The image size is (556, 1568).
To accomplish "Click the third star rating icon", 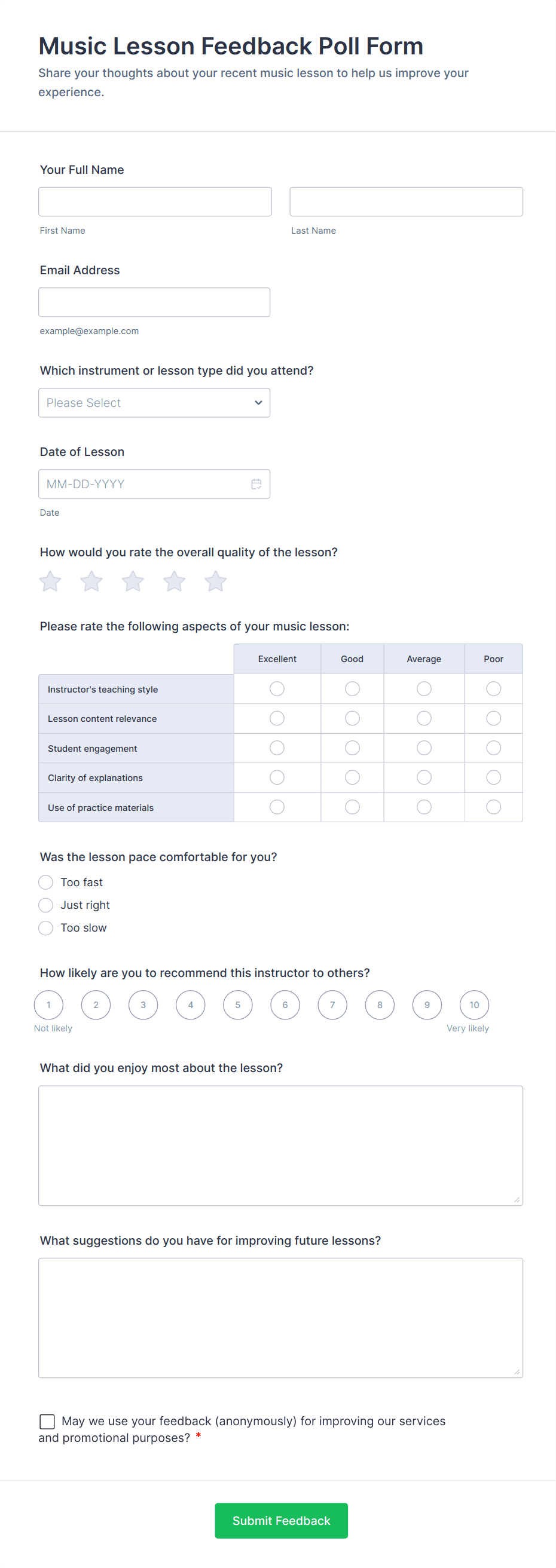I will [133, 581].
